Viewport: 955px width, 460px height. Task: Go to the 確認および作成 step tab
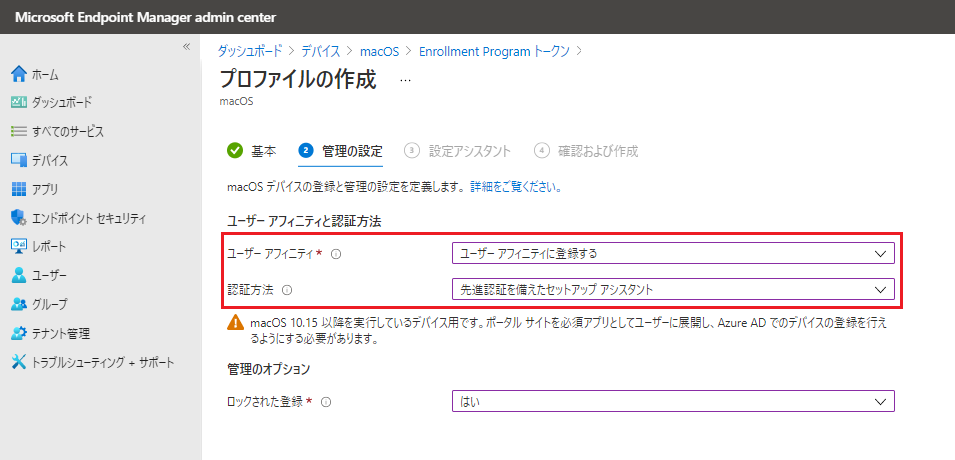(587, 151)
